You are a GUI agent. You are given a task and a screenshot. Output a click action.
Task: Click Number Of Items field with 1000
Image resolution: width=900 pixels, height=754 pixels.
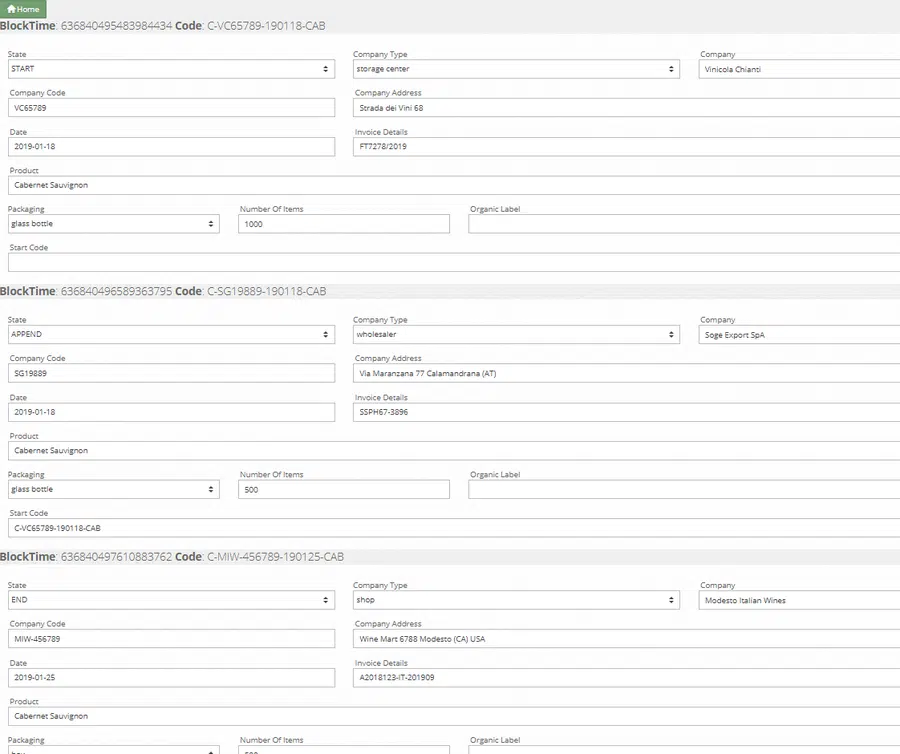click(344, 224)
